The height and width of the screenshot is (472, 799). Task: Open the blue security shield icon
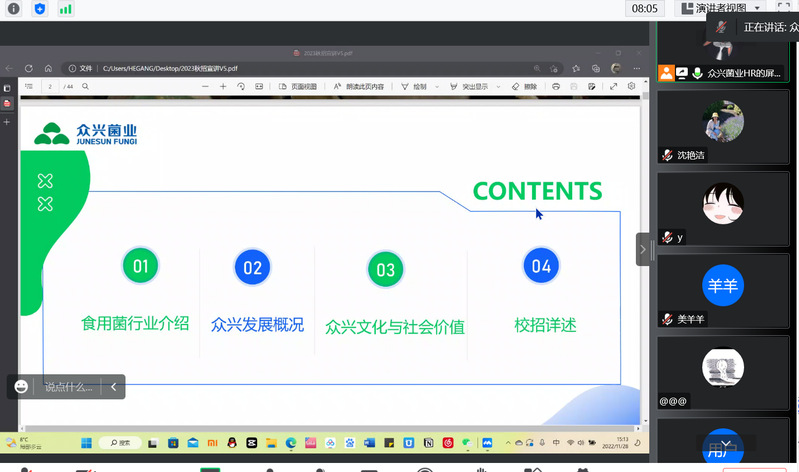click(x=40, y=9)
